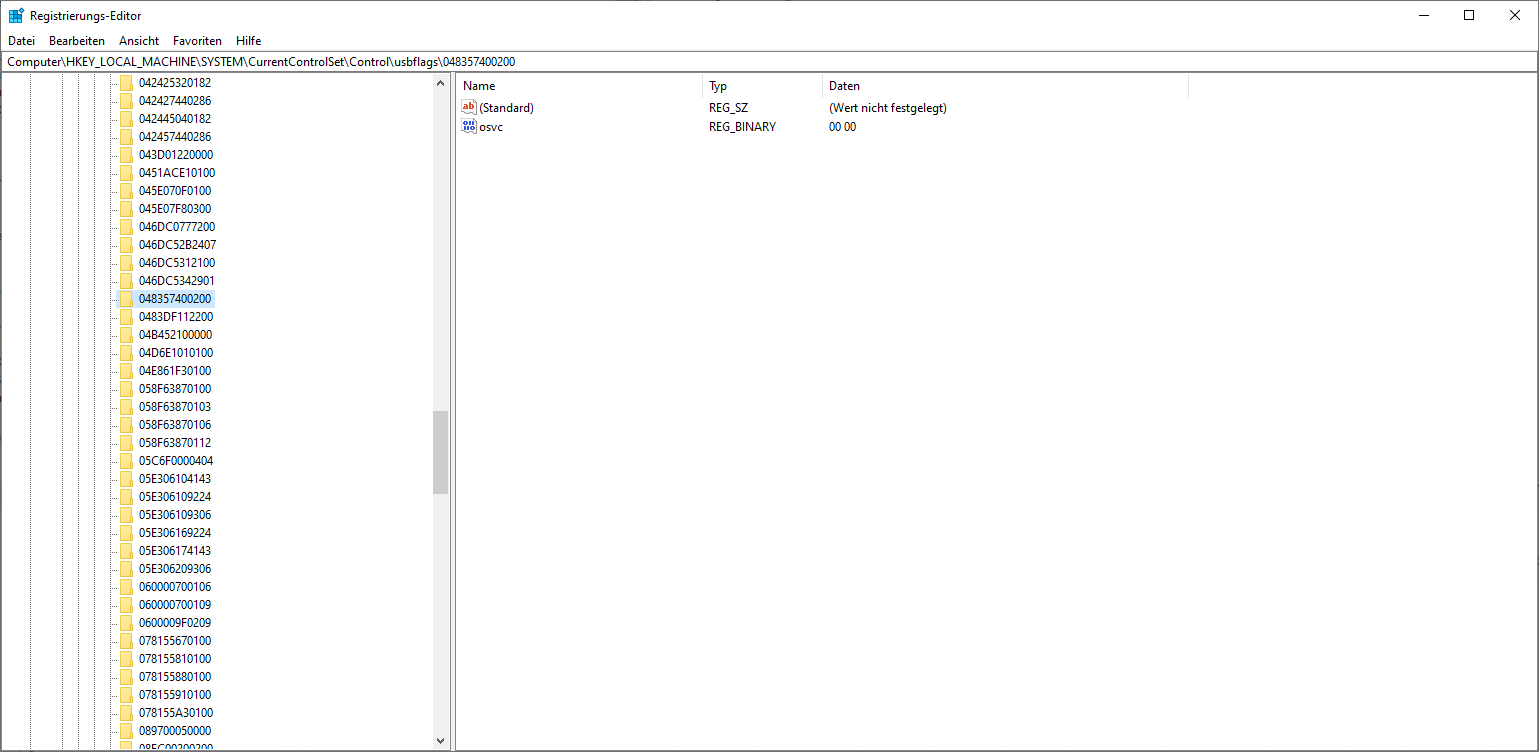Sort values by the Name column header

[578, 86]
